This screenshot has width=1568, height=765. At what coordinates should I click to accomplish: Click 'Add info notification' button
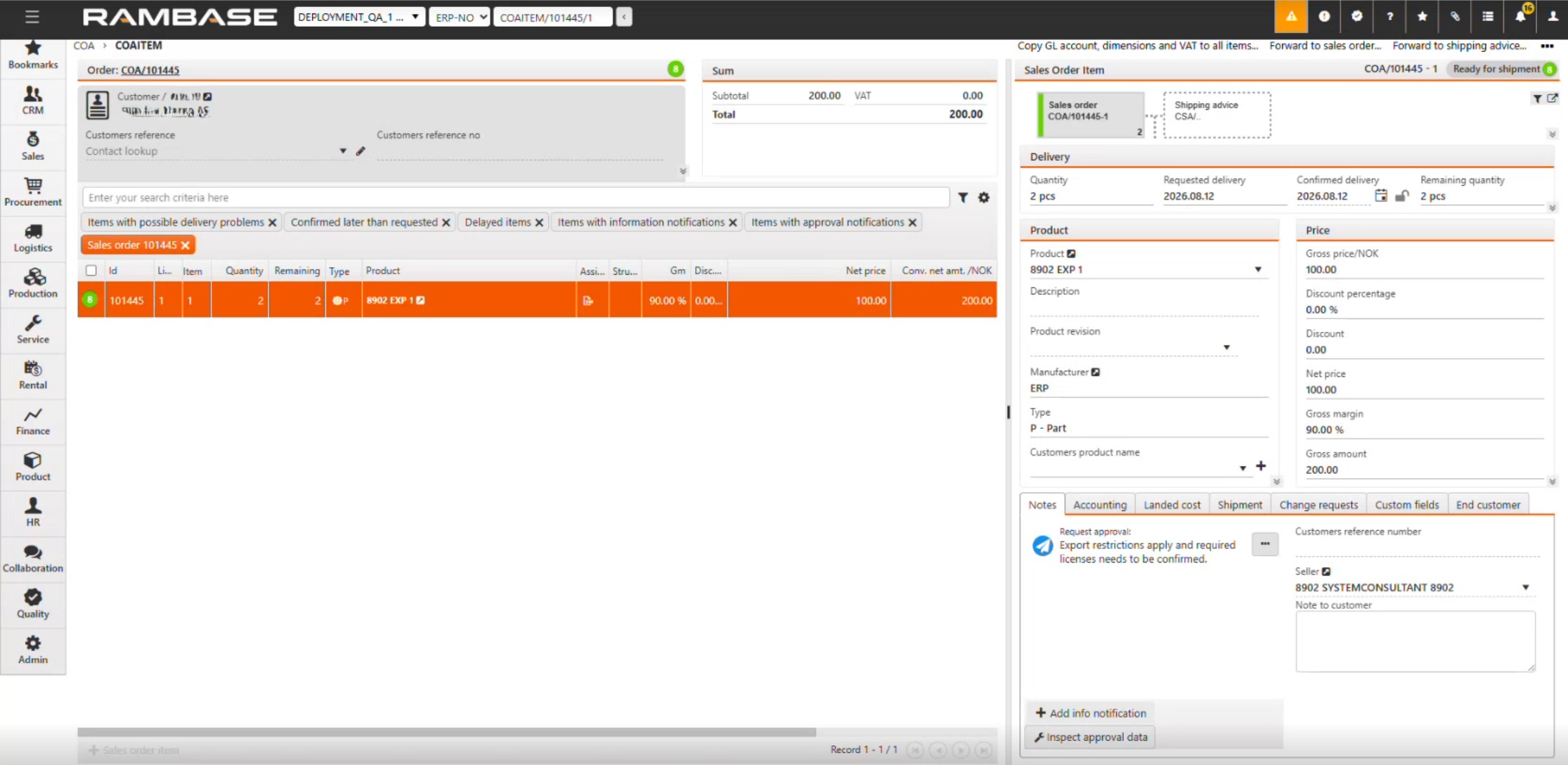pyautogui.click(x=1090, y=713)
